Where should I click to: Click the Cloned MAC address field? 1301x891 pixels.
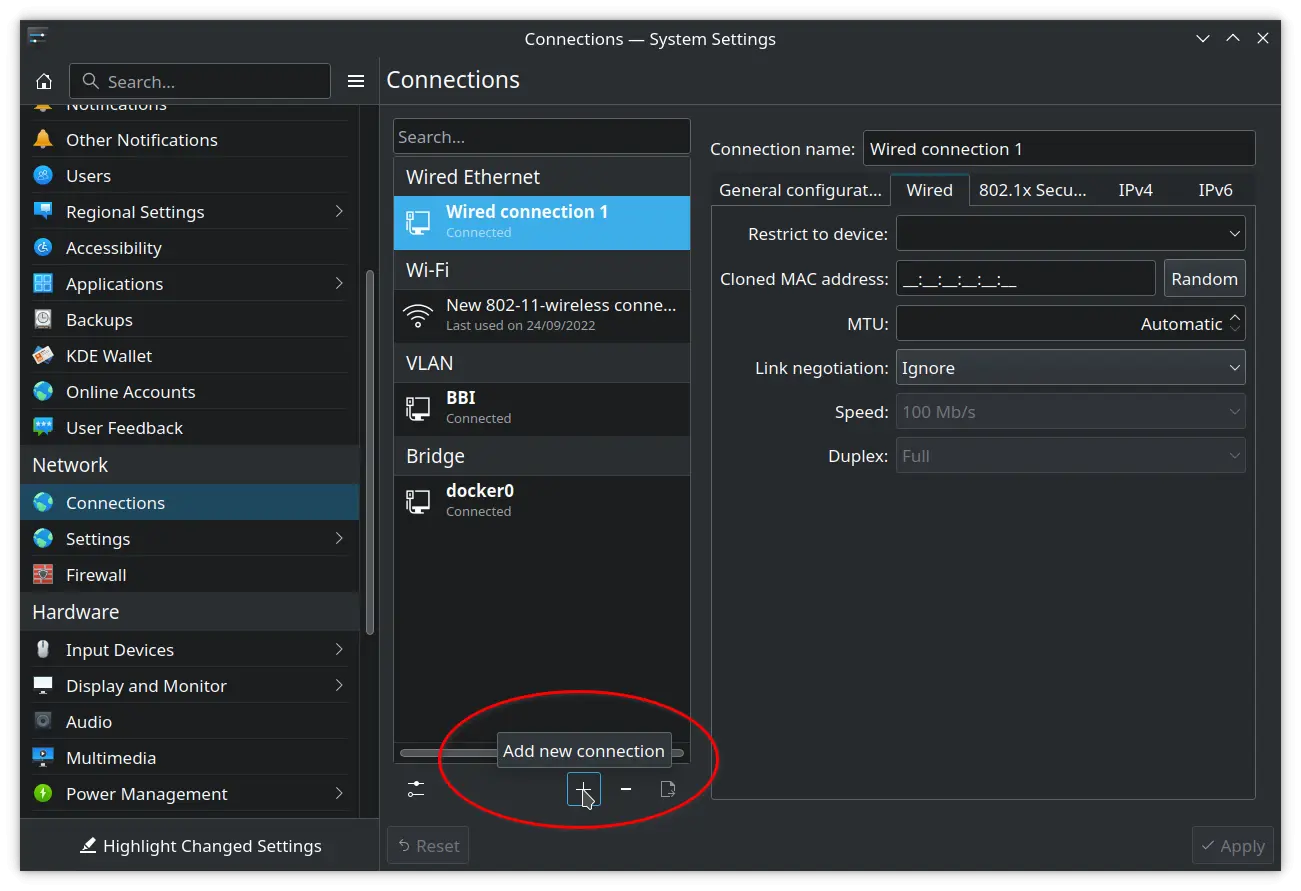pyautogui.click(x=1026, y=279)
